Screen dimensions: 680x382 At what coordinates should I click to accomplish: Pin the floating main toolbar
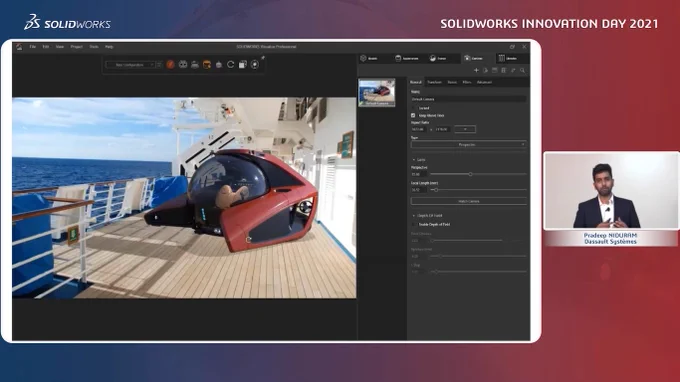coord(263,58)
